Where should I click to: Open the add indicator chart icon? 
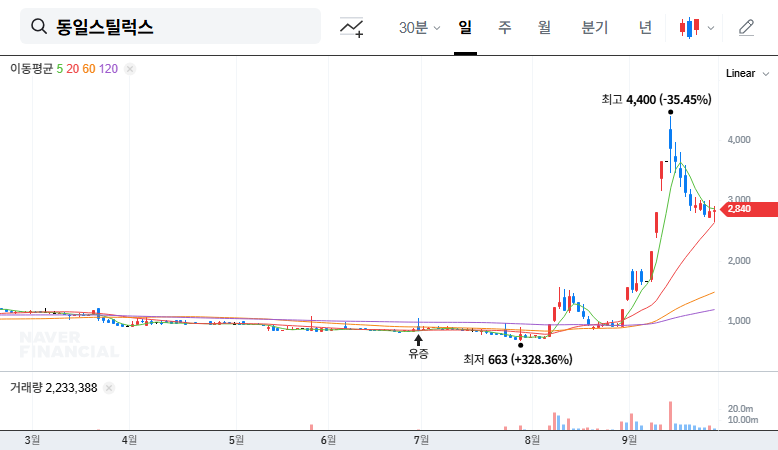pyautogui.click(x=351, y=27)
